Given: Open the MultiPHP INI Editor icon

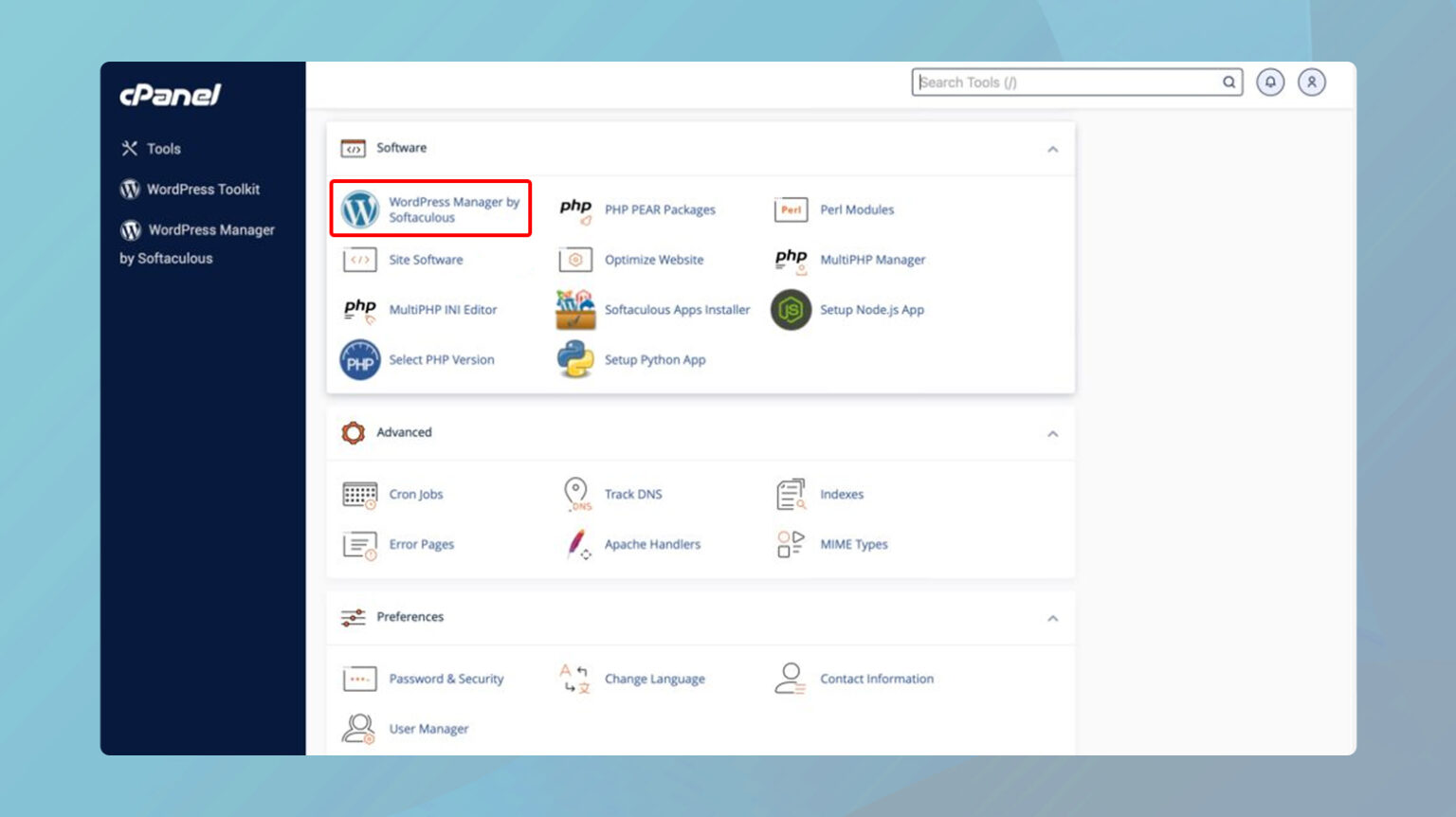Looking at the screenshot, I should coord(359,310).
